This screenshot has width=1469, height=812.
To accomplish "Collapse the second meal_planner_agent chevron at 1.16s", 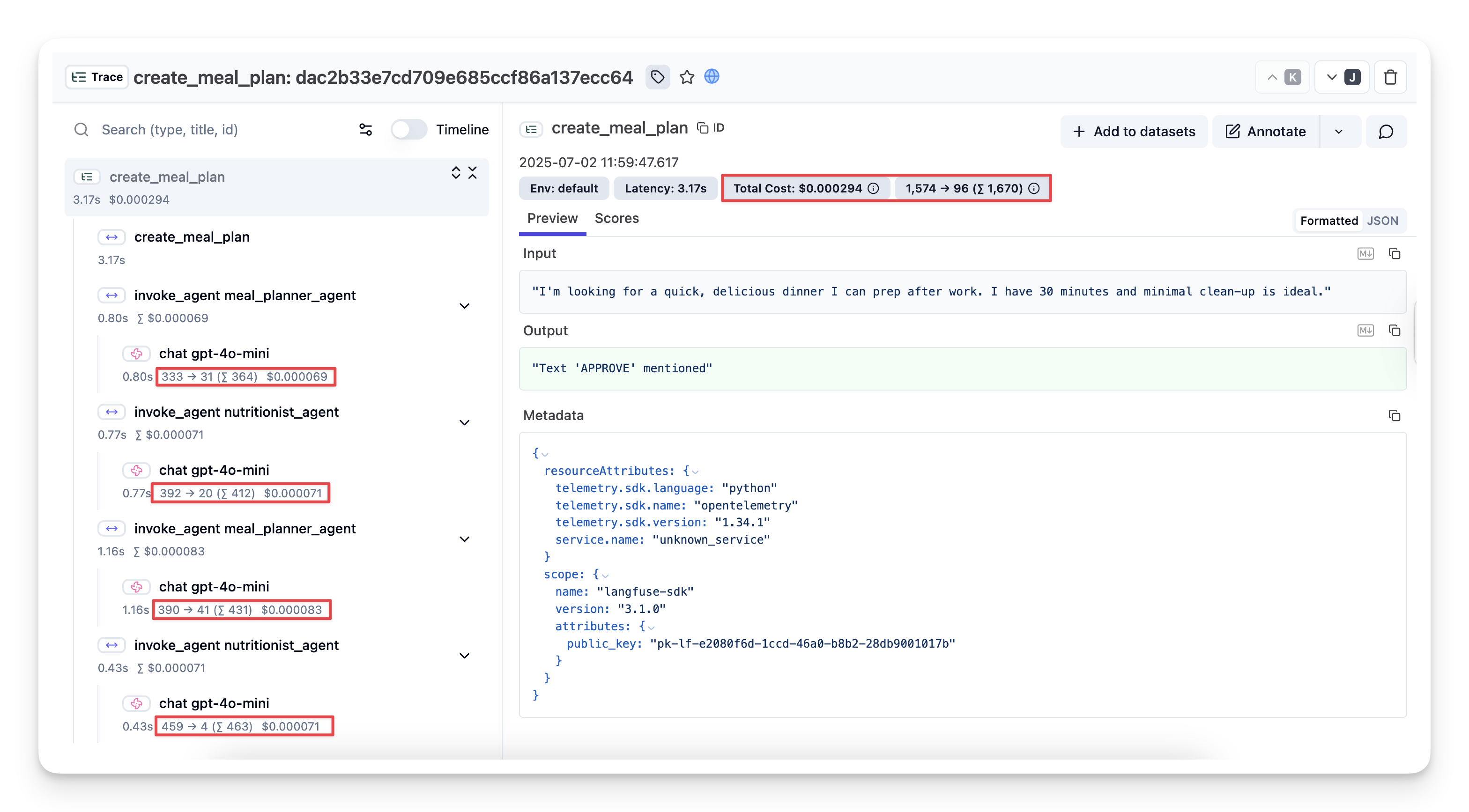I will [464, 539].
